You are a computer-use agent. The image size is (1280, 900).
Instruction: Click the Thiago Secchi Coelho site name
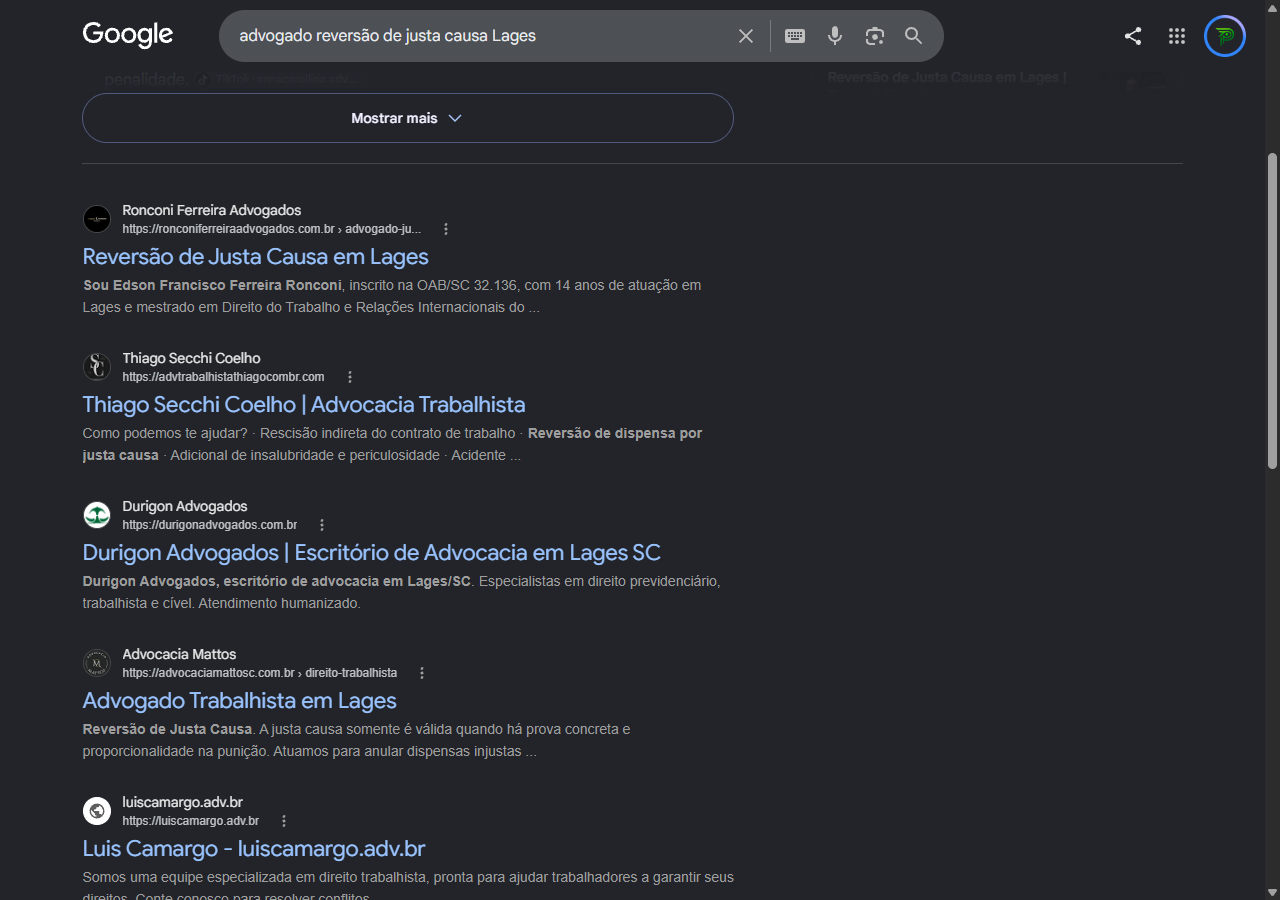coord(191,358)
